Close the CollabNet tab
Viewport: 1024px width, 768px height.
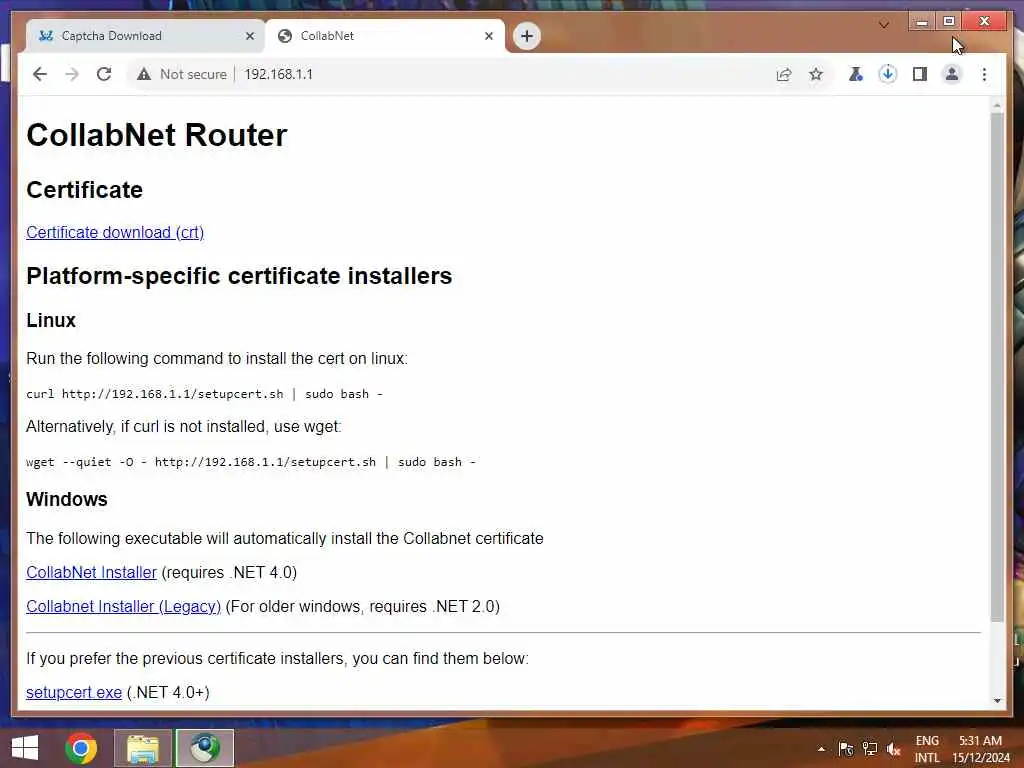[x=488, y=36]
